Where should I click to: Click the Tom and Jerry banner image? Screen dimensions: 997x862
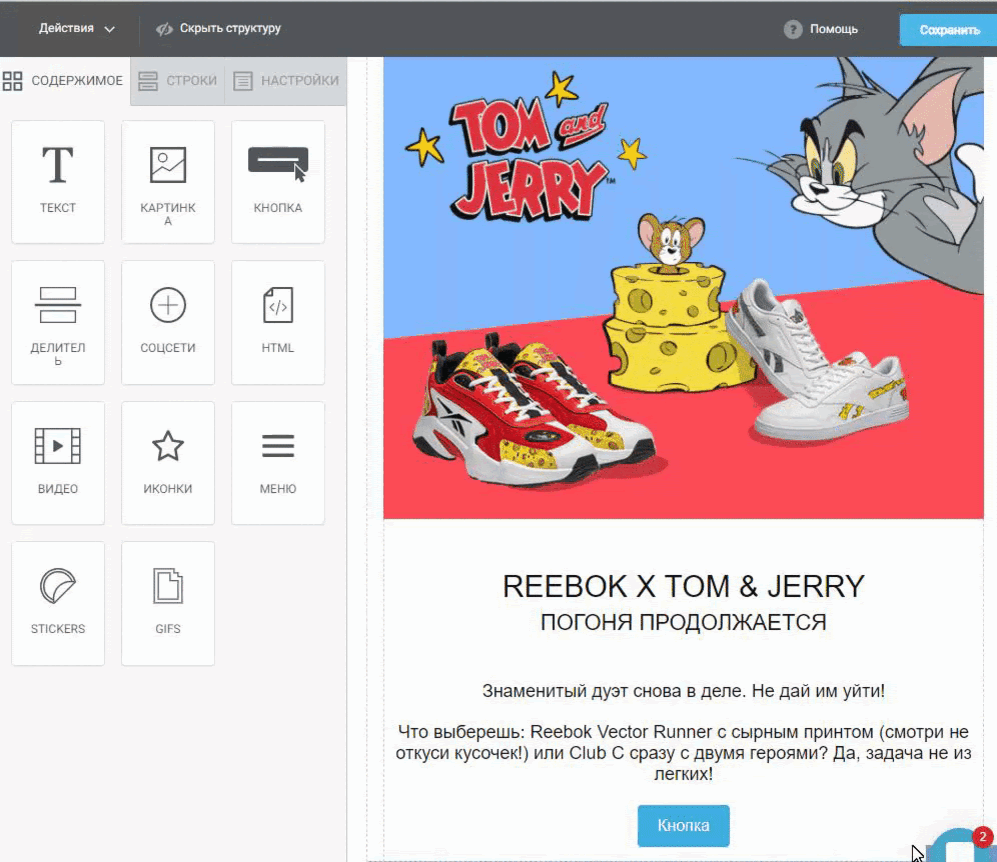(x=684, y=287)
